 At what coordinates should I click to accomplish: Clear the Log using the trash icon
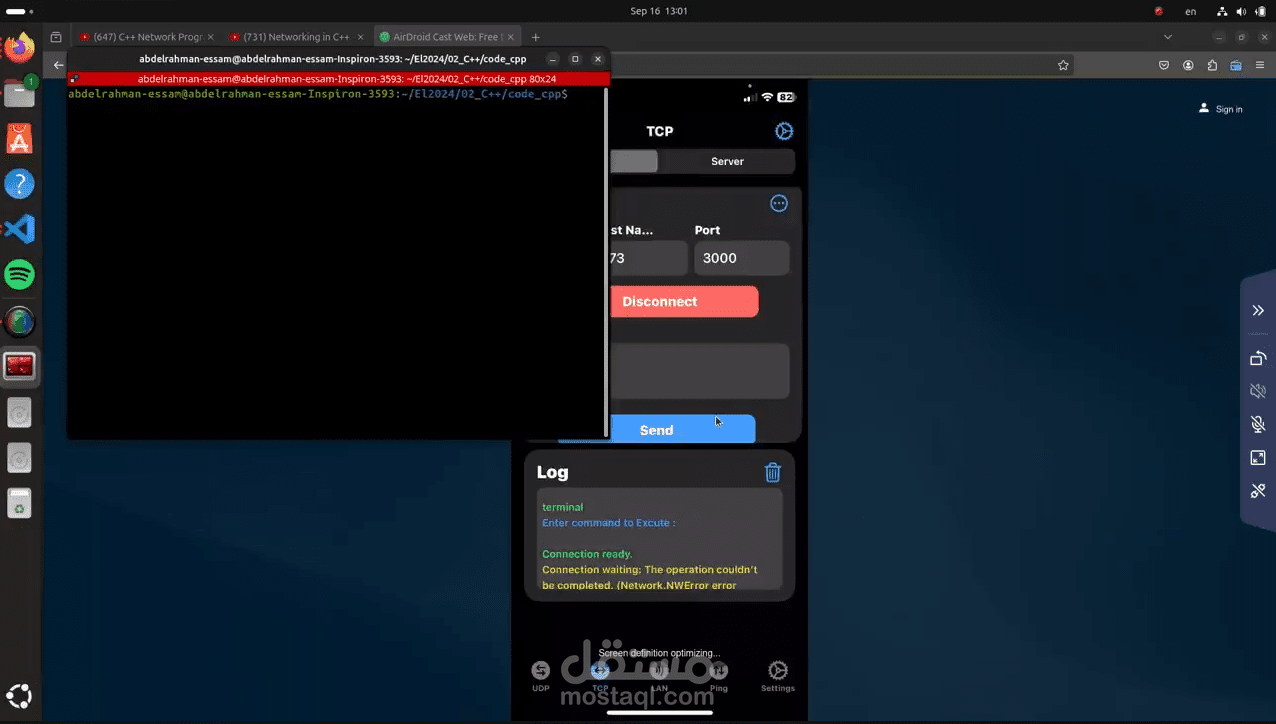click(772, 472)
